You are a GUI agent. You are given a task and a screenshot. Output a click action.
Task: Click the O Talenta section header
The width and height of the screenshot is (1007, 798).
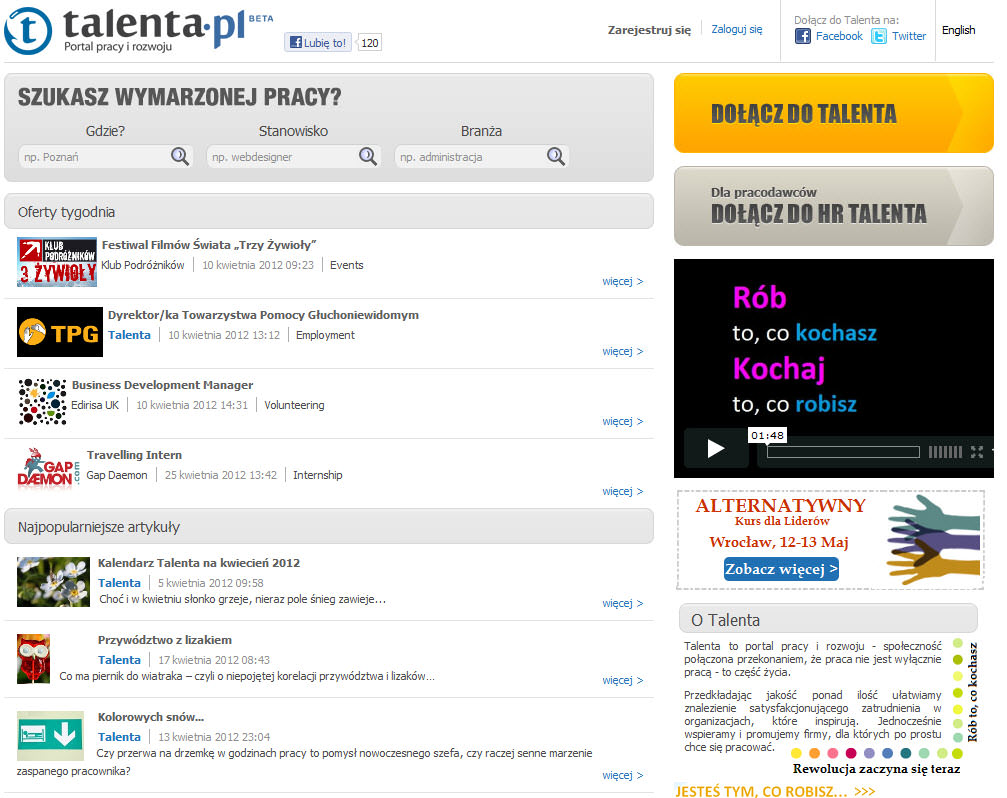coord(828,619)
